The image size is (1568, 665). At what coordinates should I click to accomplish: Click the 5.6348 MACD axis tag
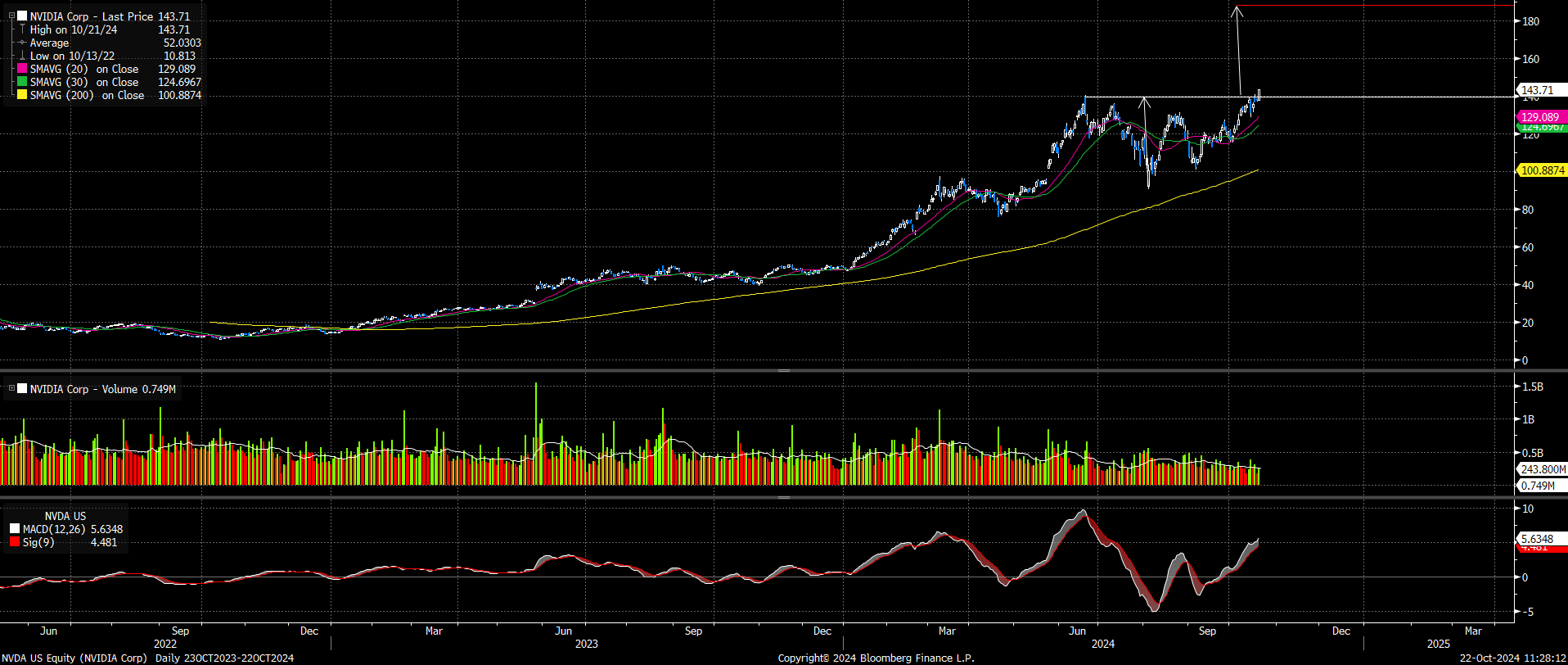coord(1542,539)
